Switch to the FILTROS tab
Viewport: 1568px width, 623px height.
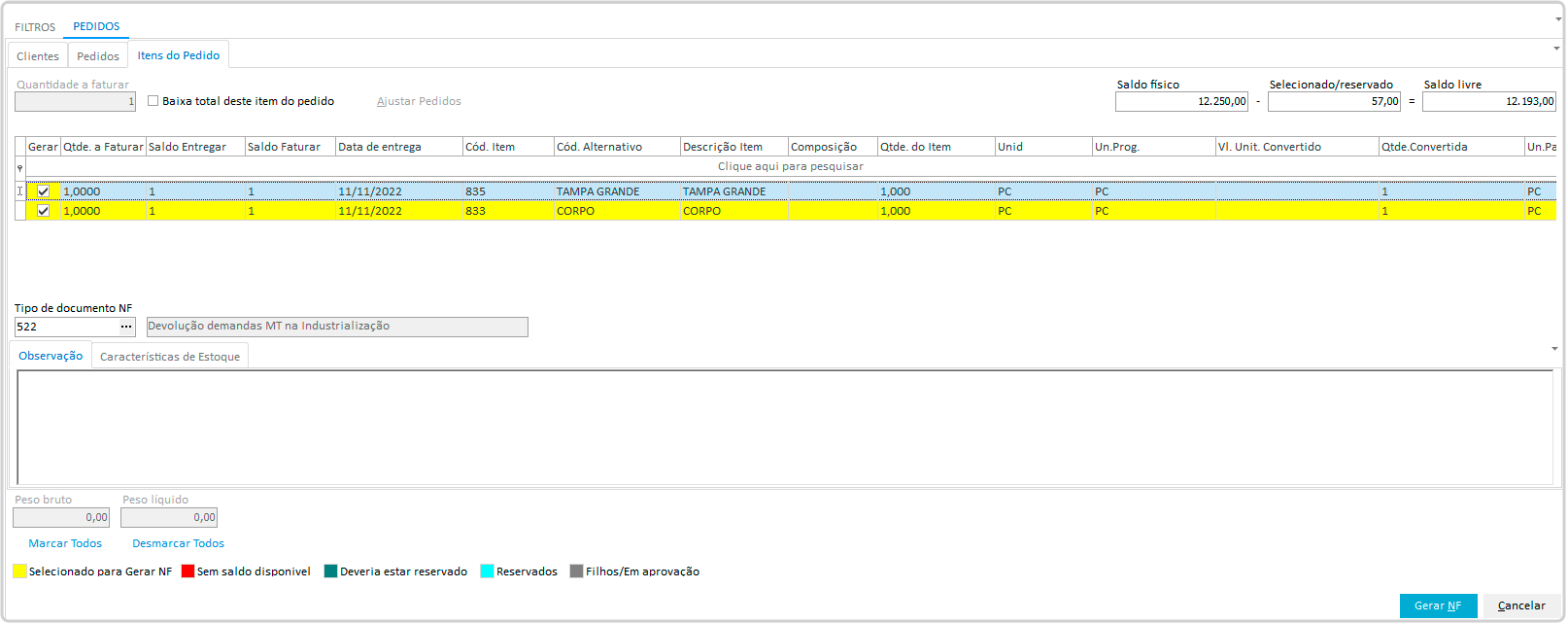pos(35,27)
